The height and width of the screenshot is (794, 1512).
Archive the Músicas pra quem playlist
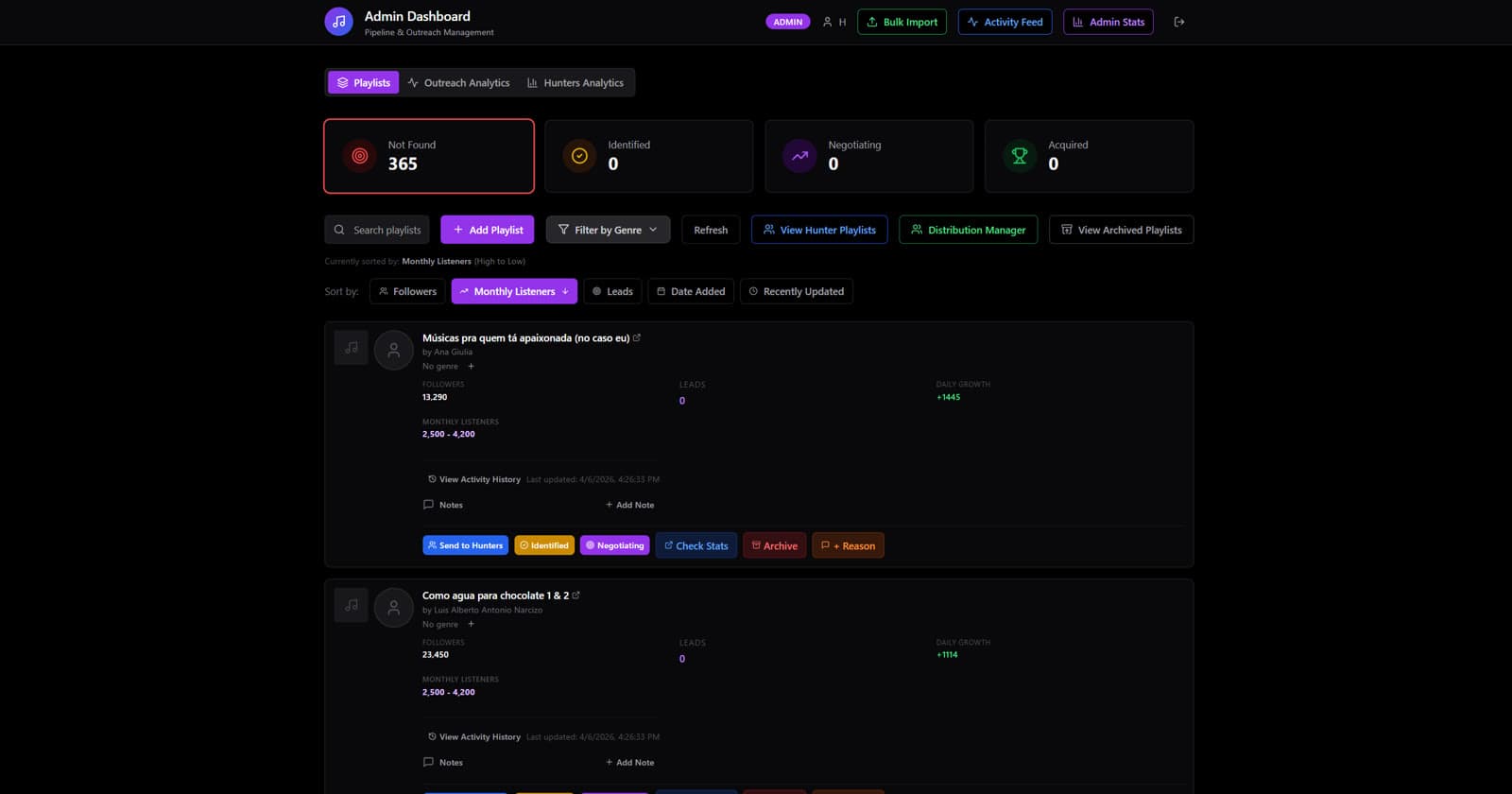[x=775, y=545]
